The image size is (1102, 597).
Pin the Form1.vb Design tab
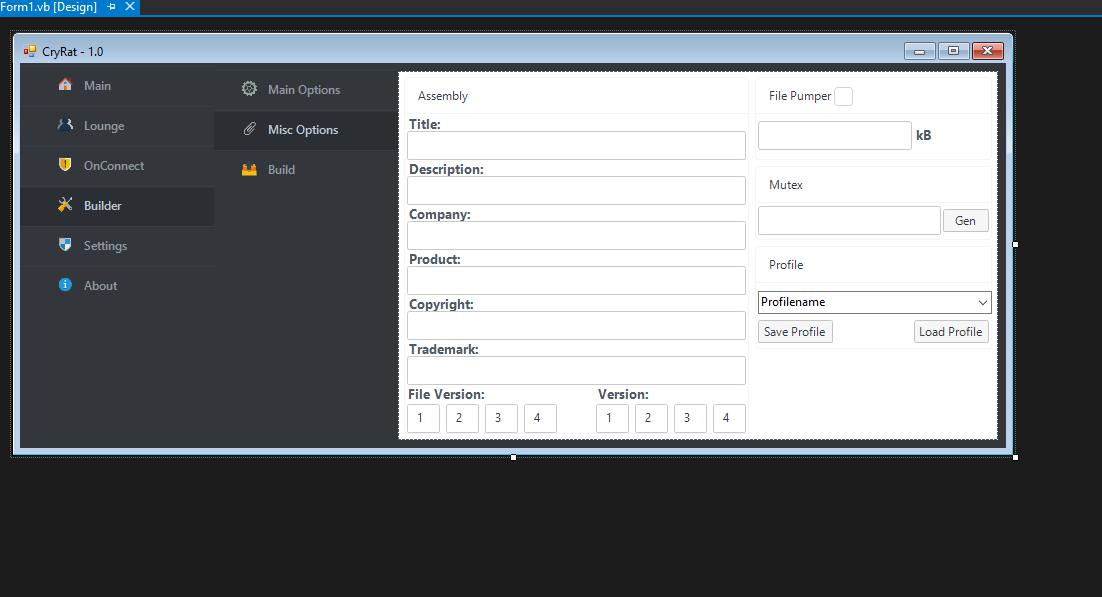(111, 6)
